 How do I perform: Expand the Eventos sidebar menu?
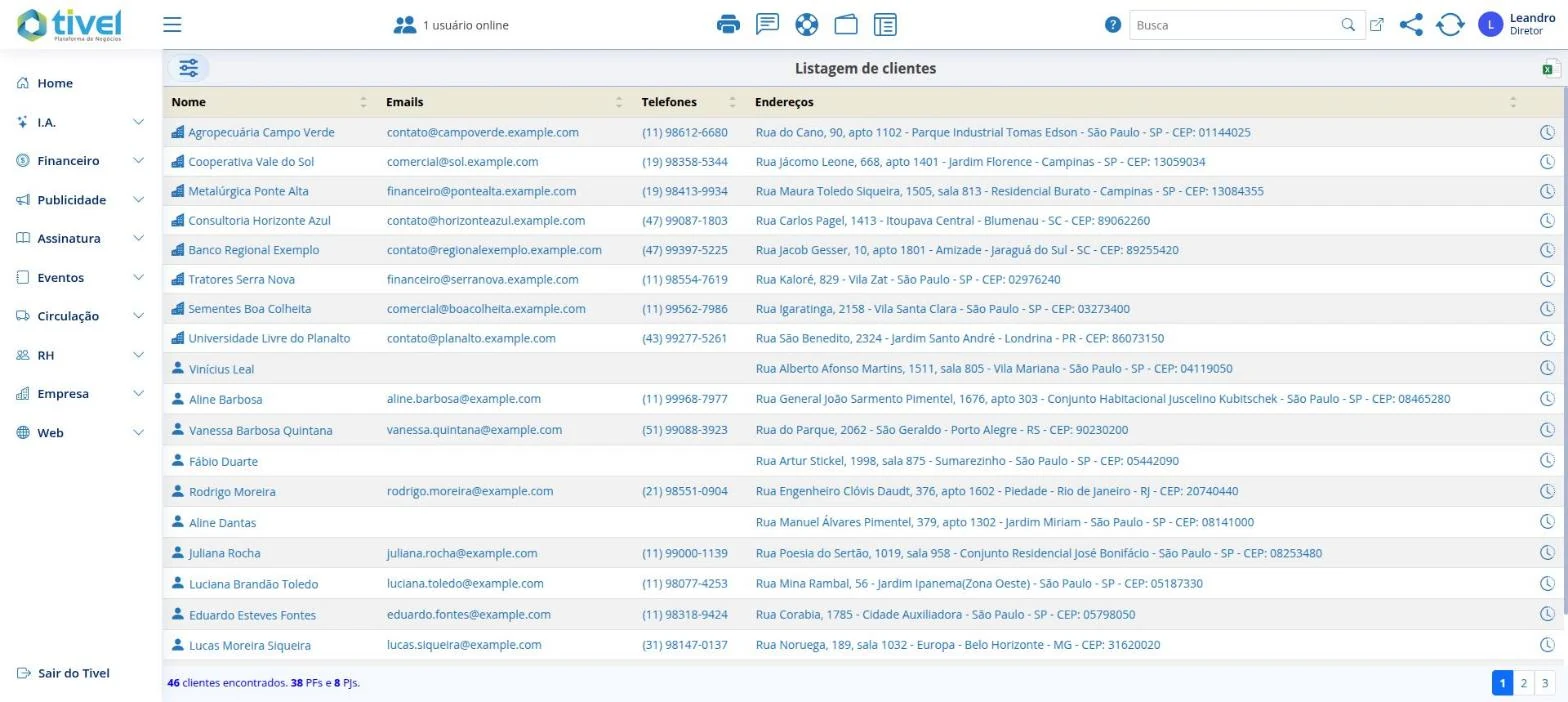tap(81, 277)
